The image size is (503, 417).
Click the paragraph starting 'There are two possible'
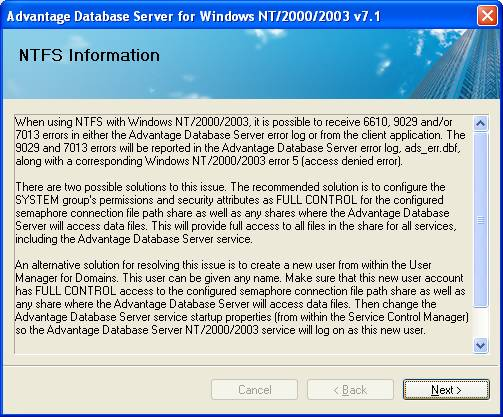tap(236, 213)
